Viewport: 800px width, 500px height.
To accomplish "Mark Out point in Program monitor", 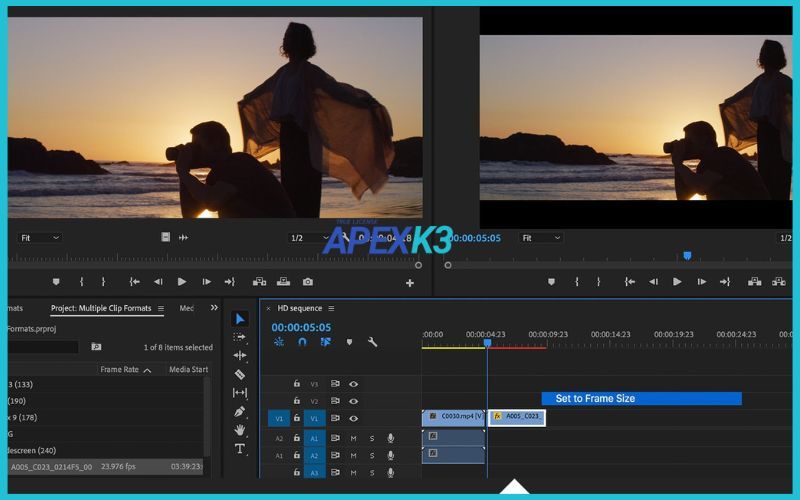I will click(598, 282).
